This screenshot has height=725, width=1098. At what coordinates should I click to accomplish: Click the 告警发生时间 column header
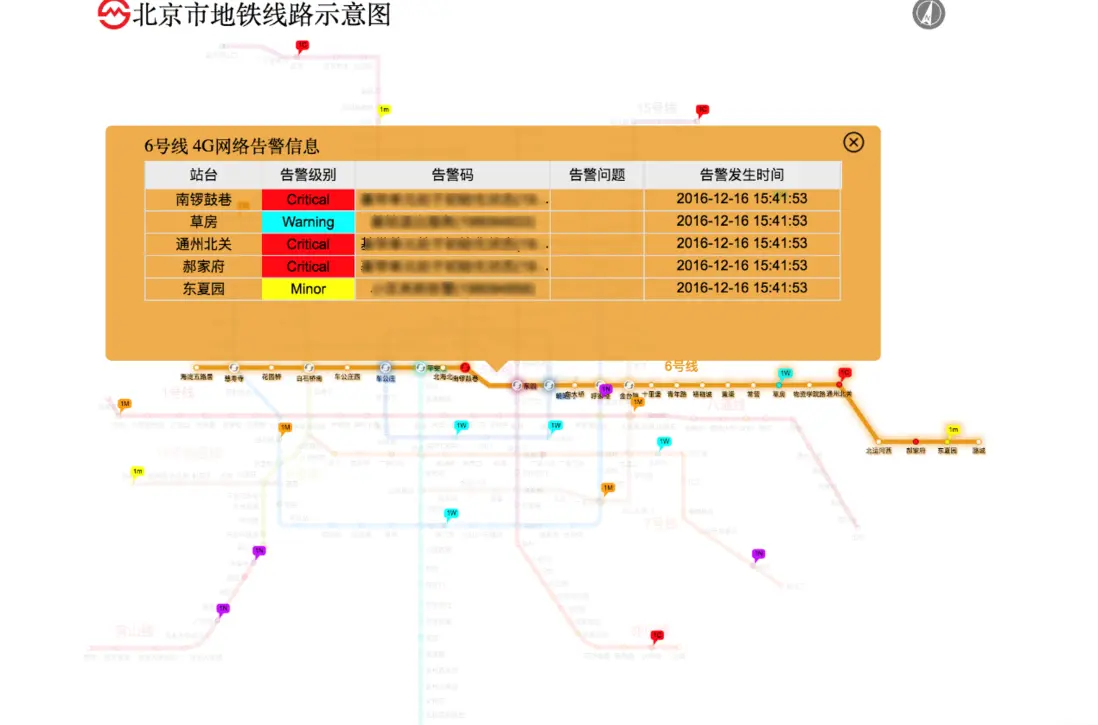coord(742,175)
